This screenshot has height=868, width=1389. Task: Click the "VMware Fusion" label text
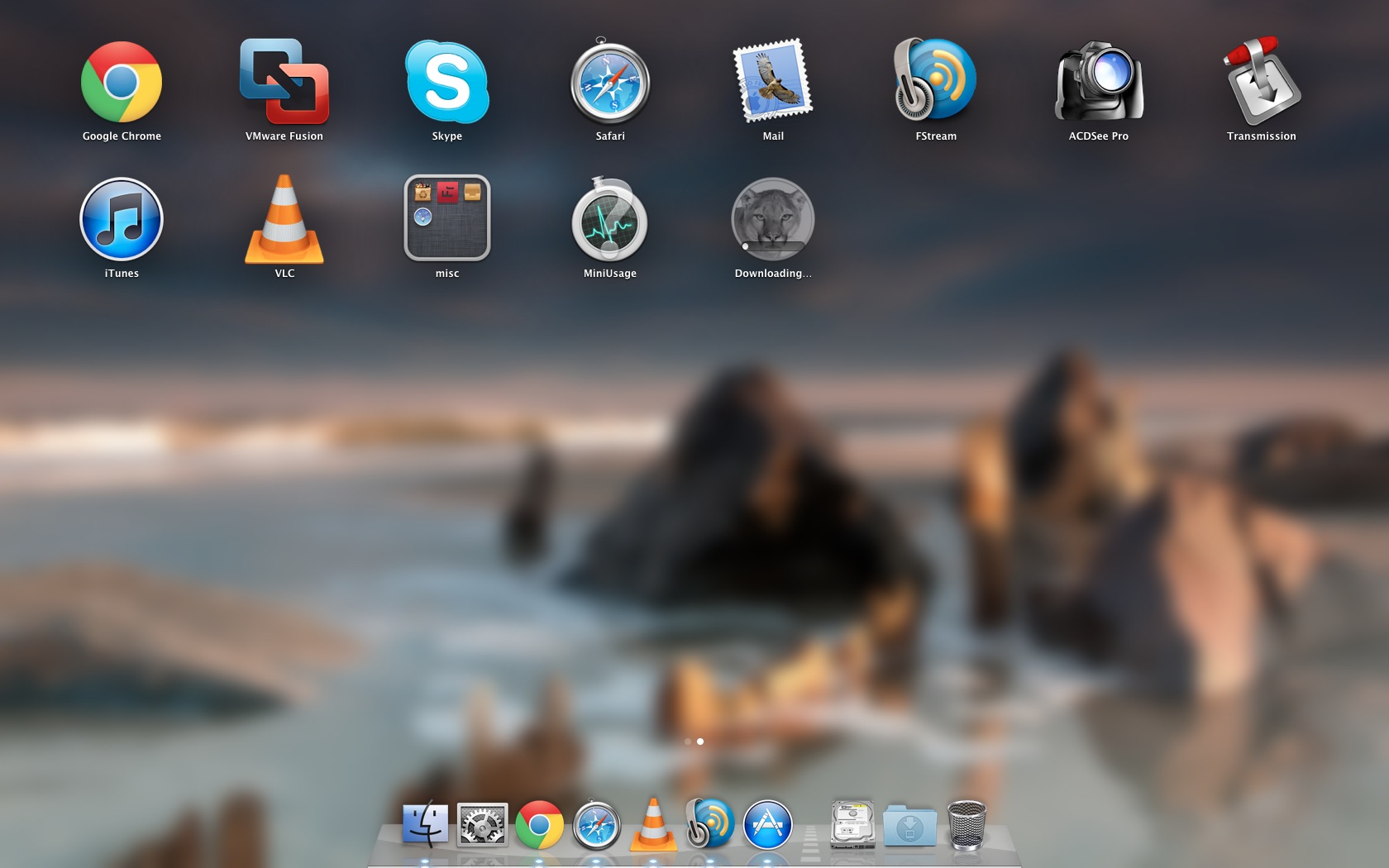coord(284,136)
